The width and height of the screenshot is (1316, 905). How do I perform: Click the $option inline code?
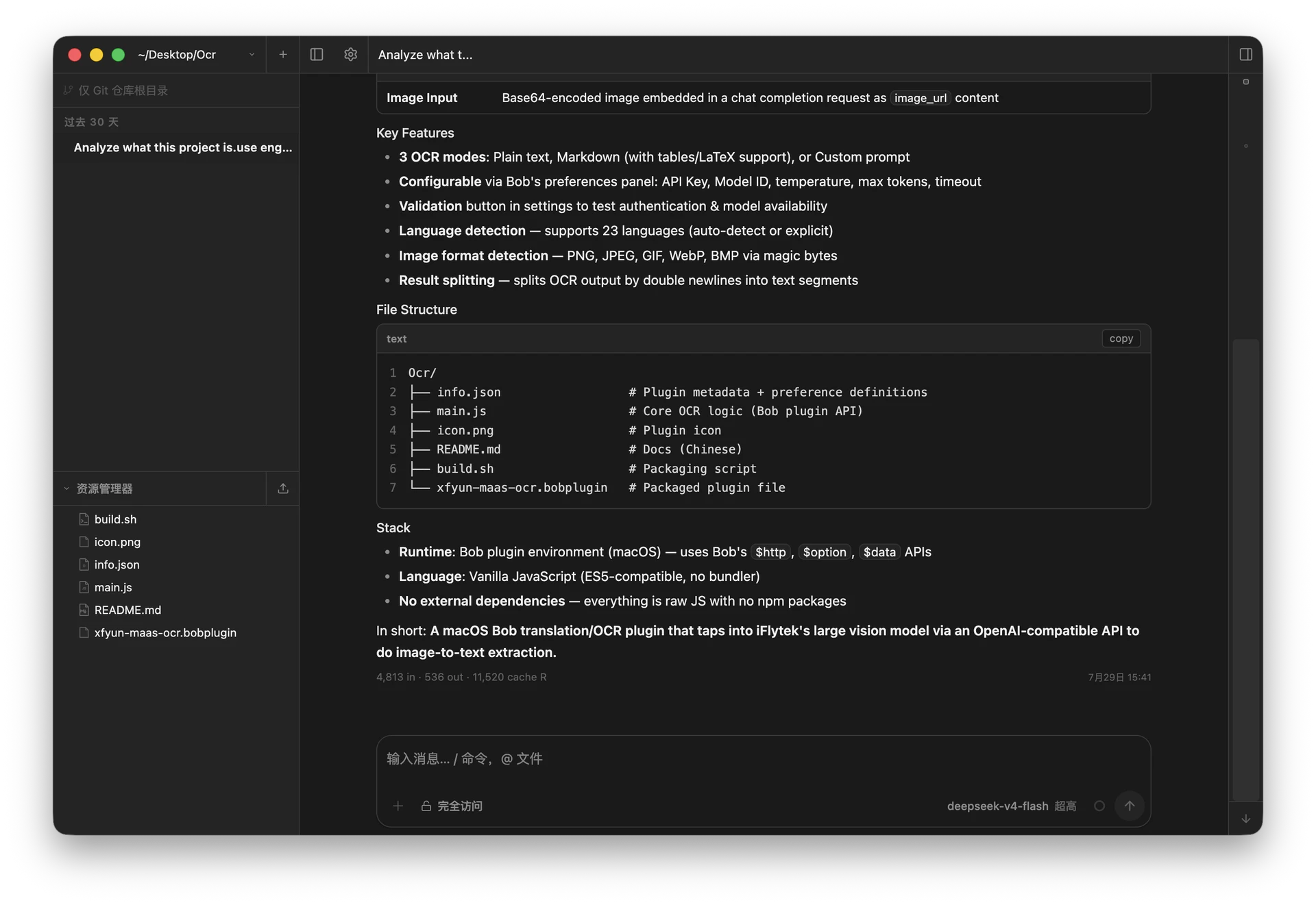tap(825, 552)
